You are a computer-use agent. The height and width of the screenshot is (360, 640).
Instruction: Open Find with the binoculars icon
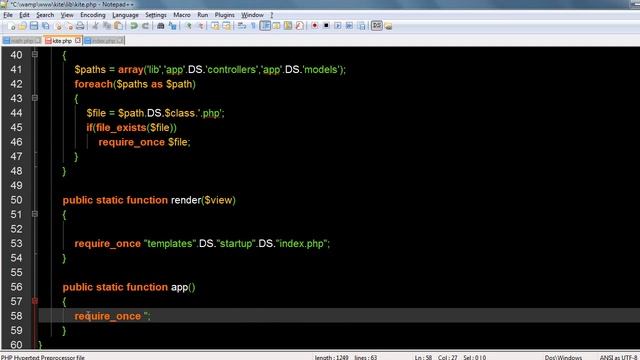click(x=160, y=26)
